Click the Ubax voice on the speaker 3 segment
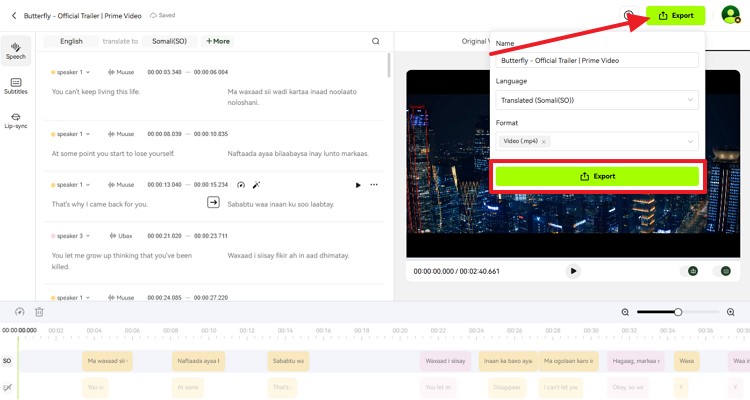The height and width of the screenshot is (400, 750). [x=121, y=236]
